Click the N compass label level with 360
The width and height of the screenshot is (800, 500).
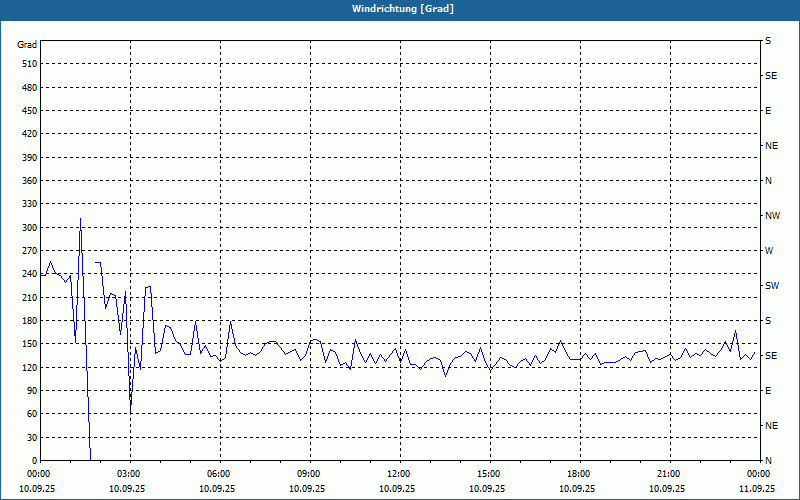(x=768, y=181)
